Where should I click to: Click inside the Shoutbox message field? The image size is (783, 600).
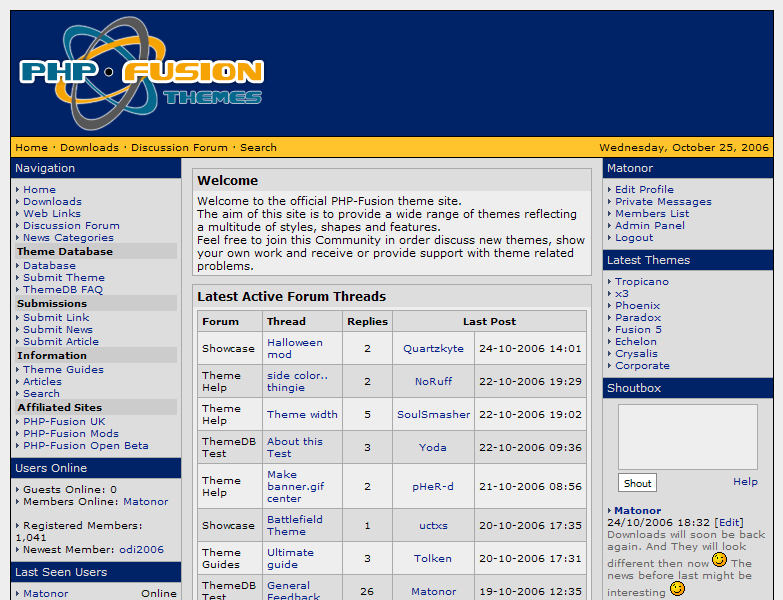(x=688, y=437)
